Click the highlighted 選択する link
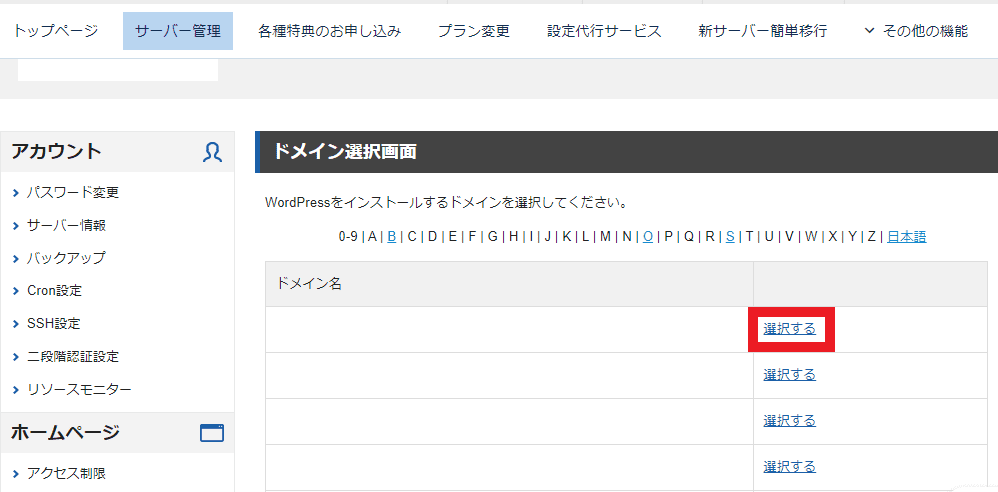The image size is (998, 492). (x=789, y=329)
